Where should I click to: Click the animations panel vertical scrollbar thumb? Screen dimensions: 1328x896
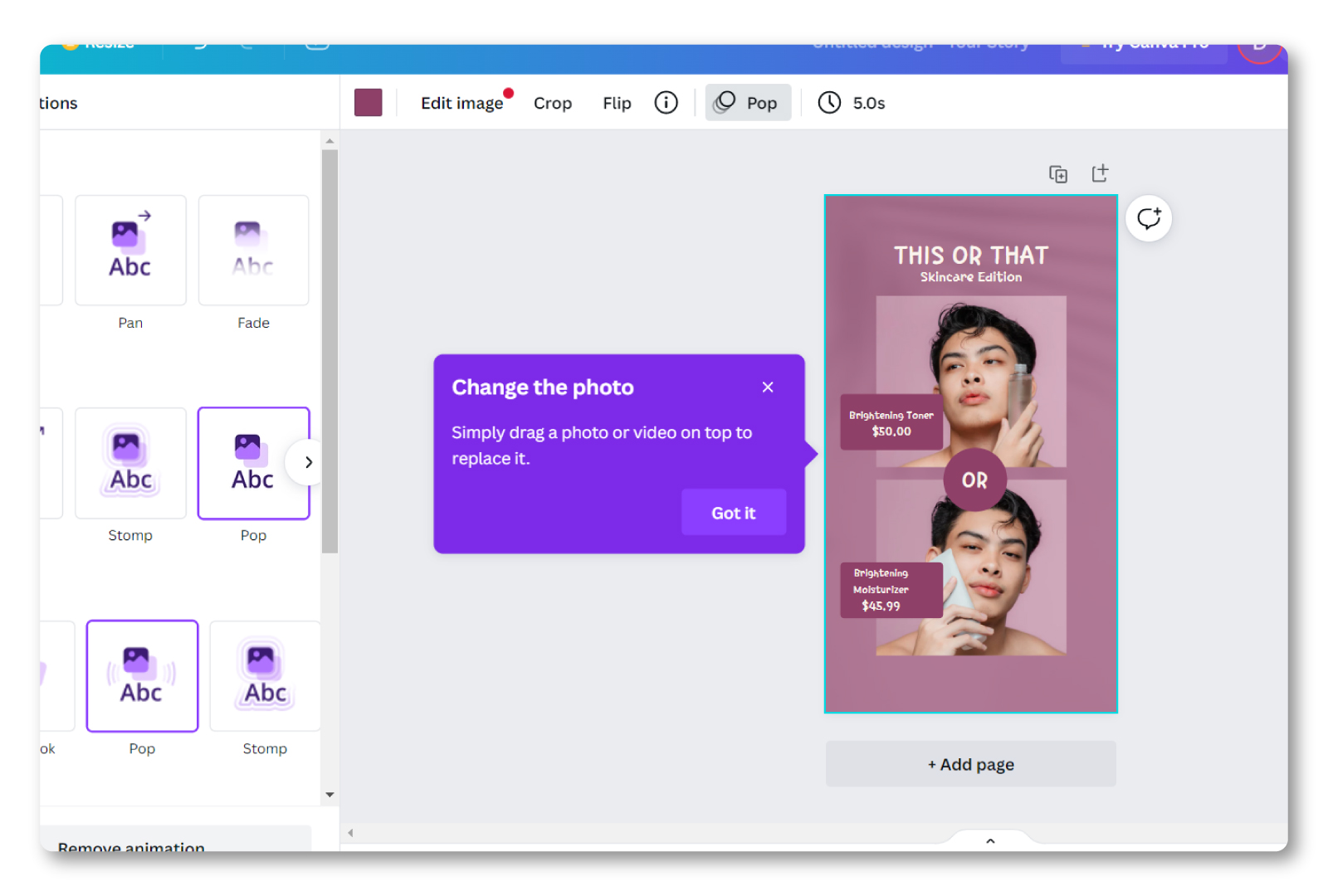(330, 351)
